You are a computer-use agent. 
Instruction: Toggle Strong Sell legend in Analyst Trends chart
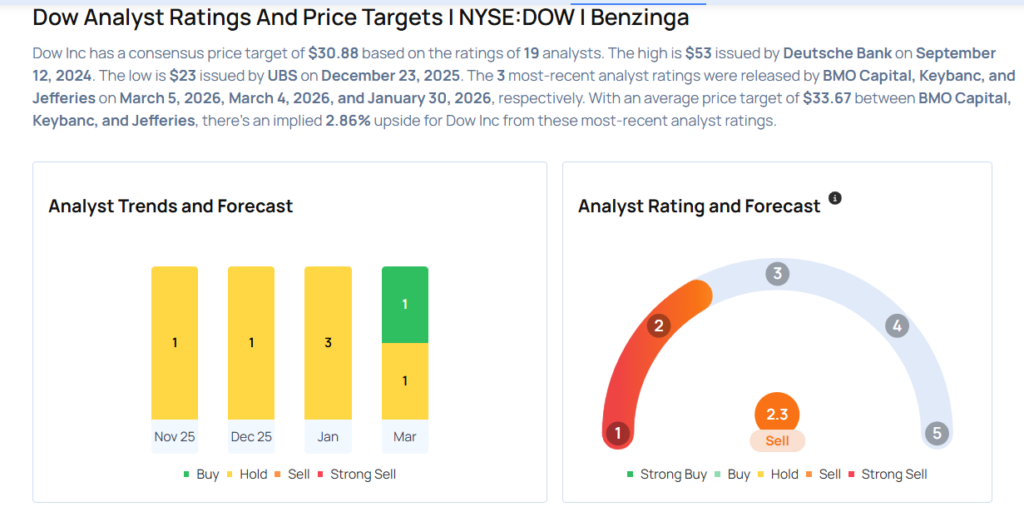[356, 474]
